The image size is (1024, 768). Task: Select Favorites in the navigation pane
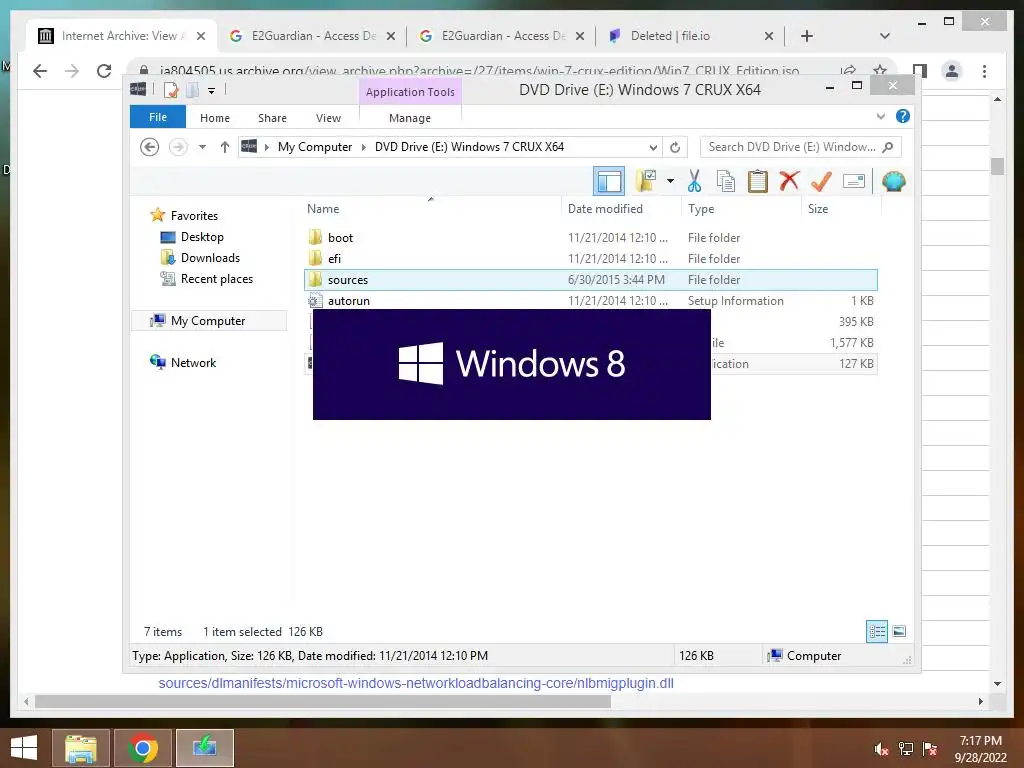194,215
